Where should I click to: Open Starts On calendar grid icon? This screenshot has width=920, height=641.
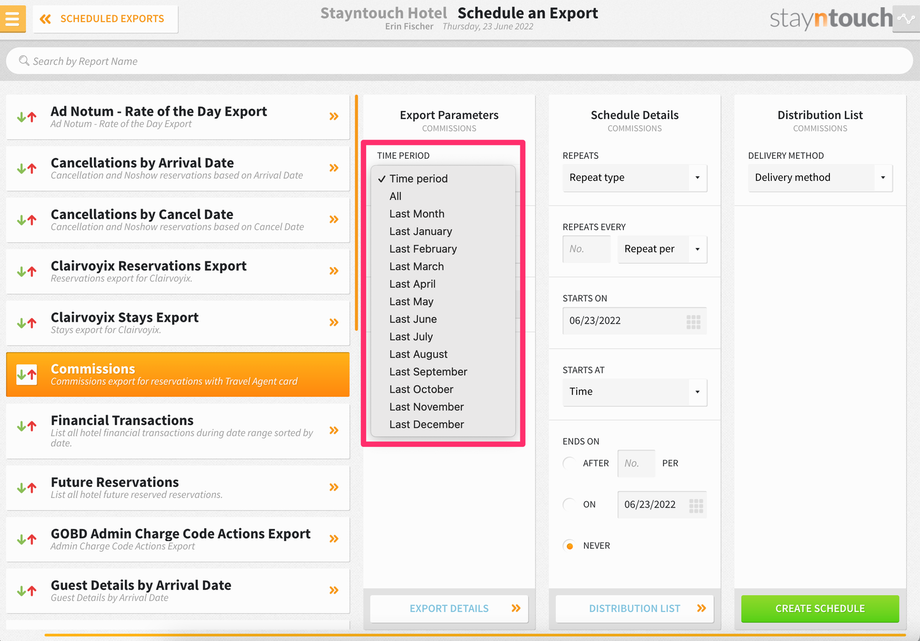tap(694, 321)
